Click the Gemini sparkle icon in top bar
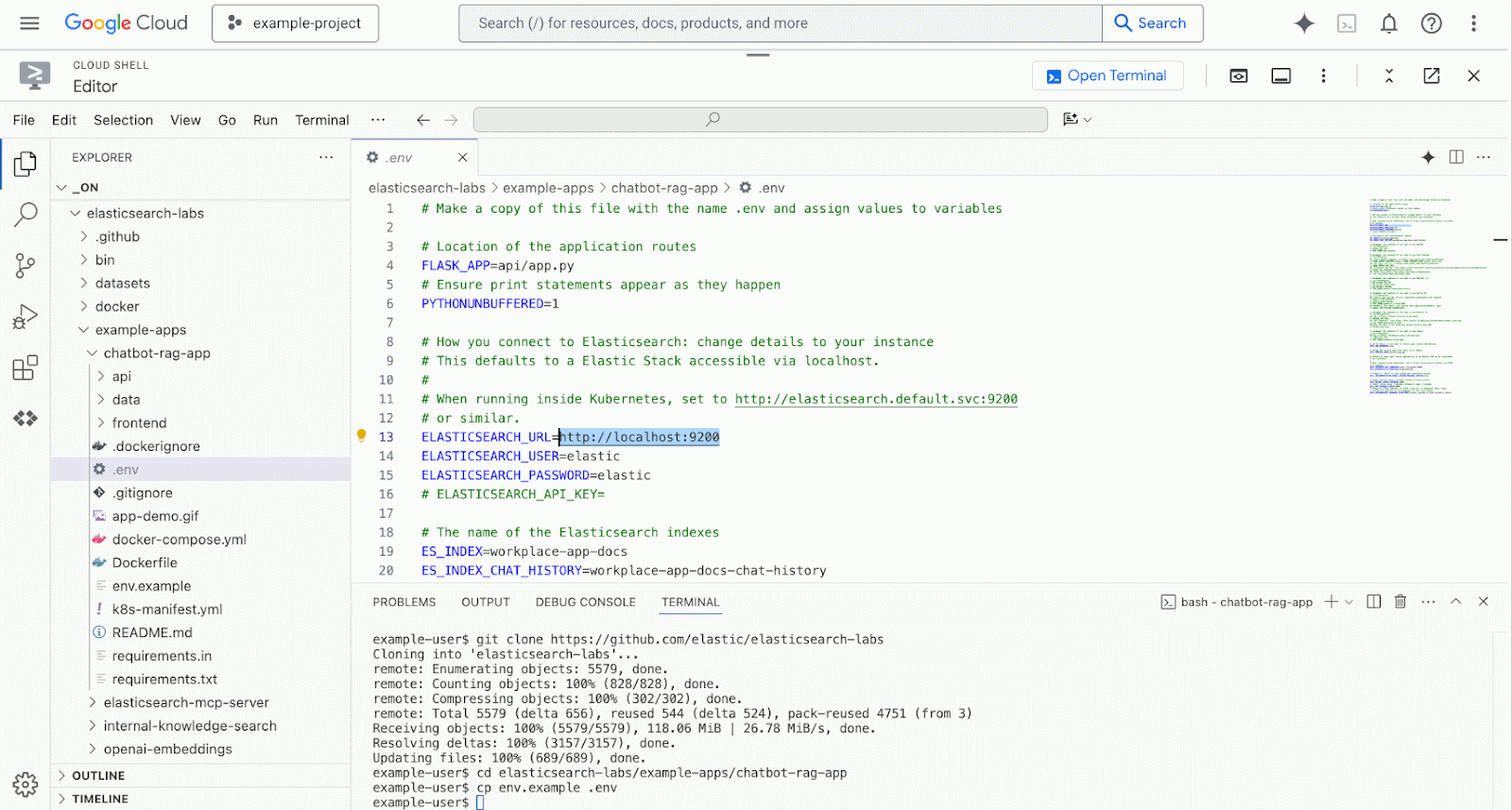 (1304, 24)
